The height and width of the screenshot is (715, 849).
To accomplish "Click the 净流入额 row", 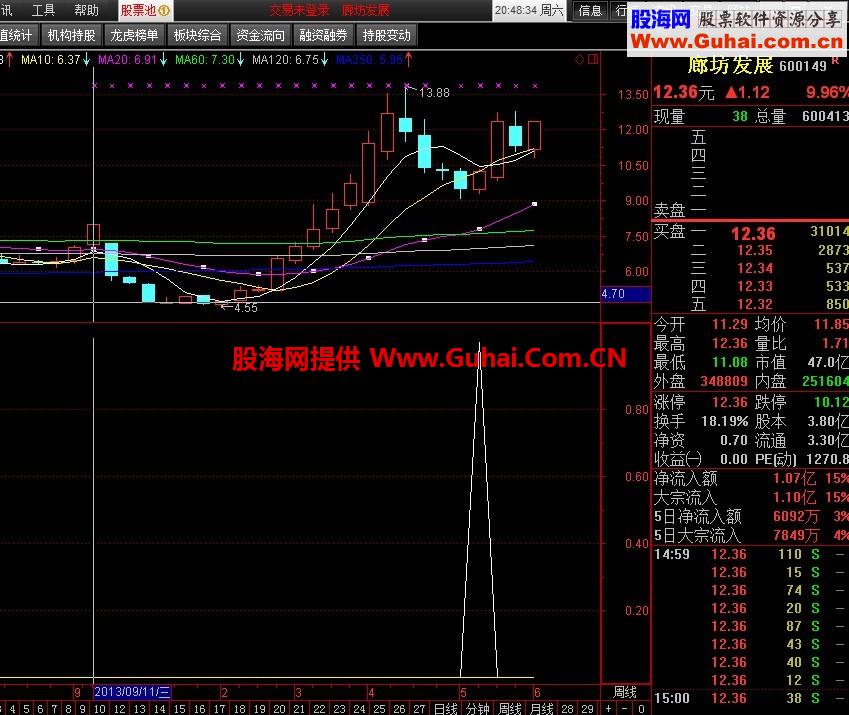I will (750, 478).
